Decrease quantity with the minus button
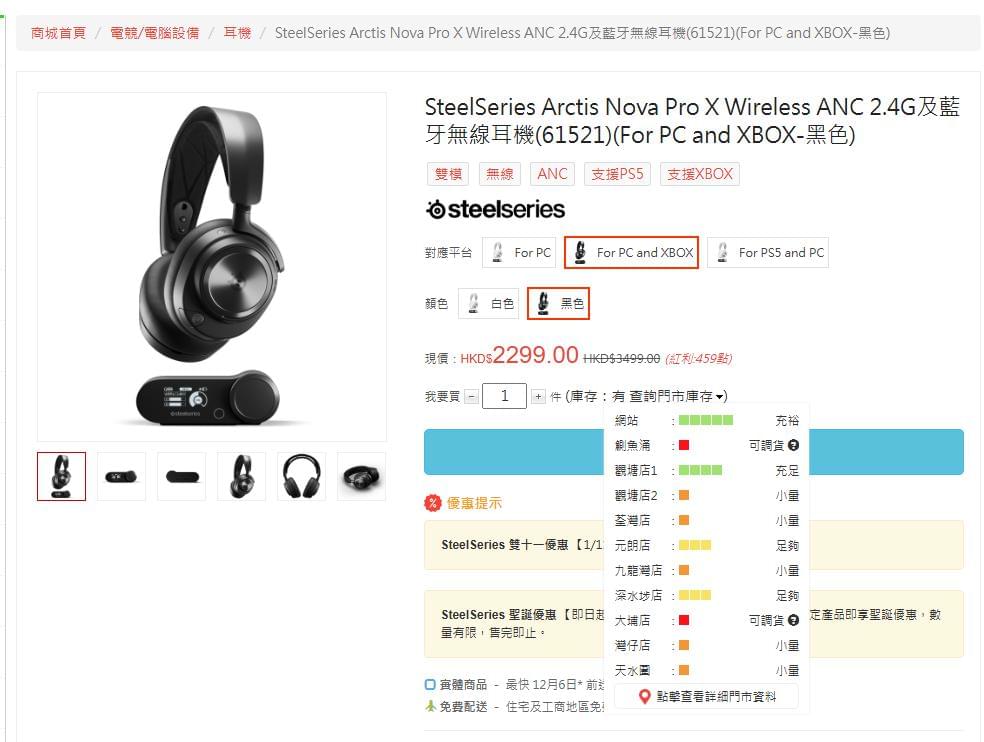 point(472,397)
